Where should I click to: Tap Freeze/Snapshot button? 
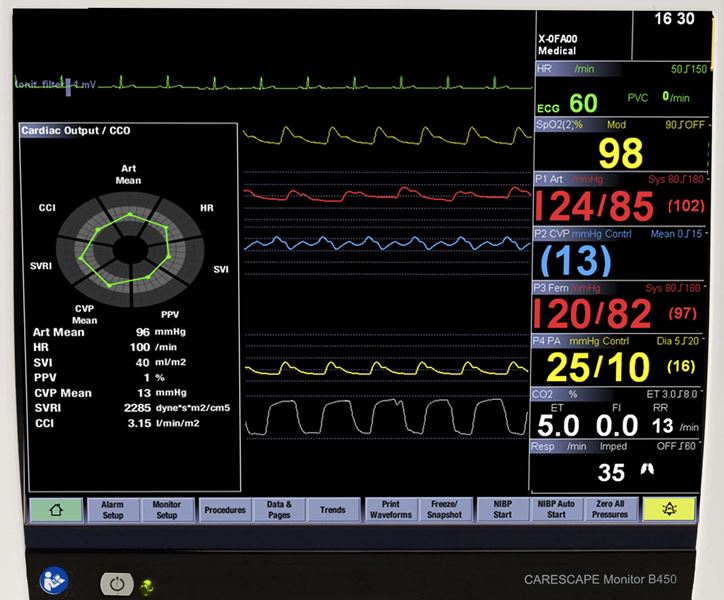[444, 509]
